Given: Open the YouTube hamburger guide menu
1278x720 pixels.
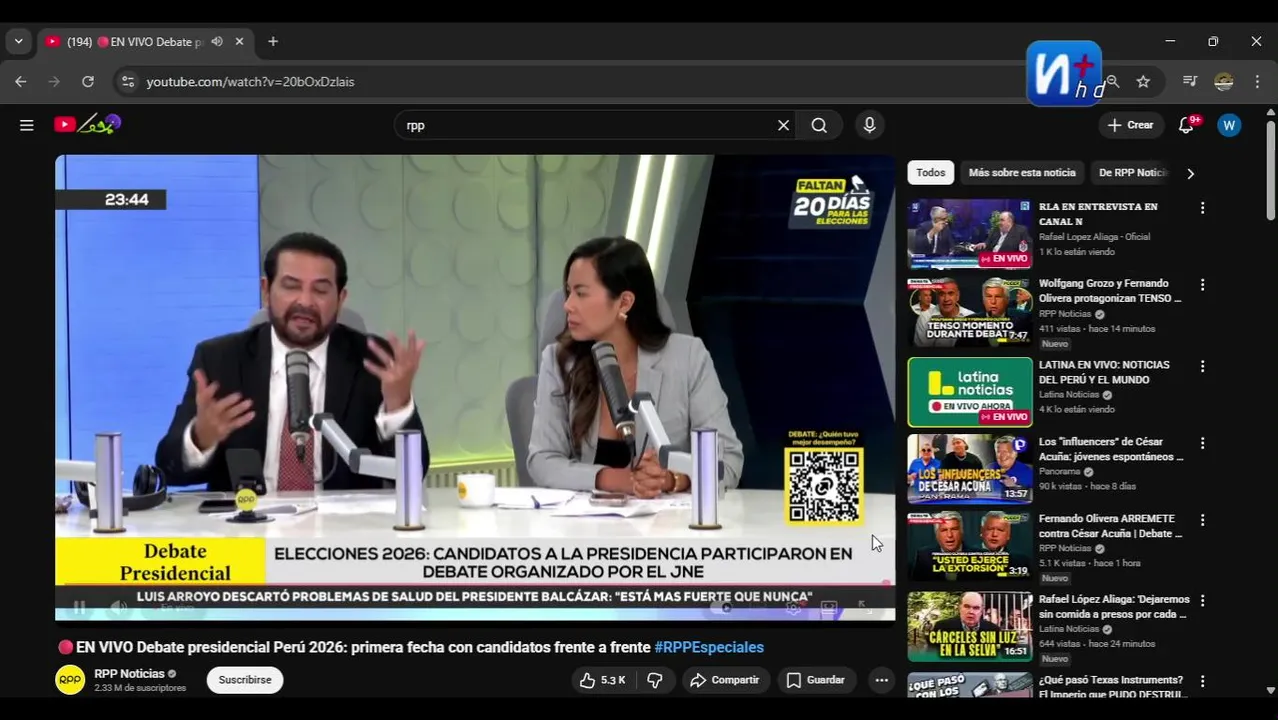Looking at the screenshot, I should click(27, 125).
